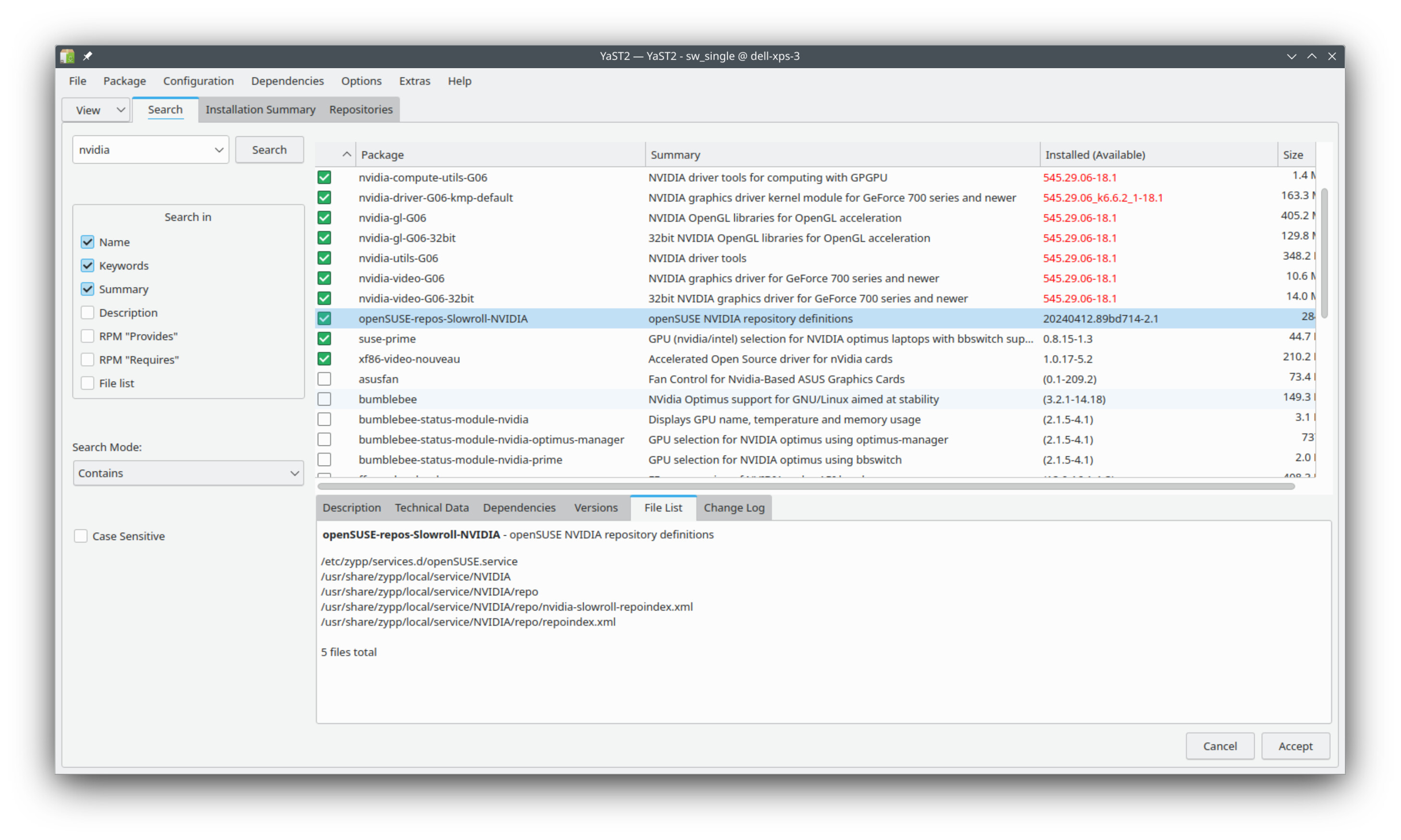Viewport: 1401px width, 840px height.
Task: Open the Configuration menu
Action: coord(199,81)
